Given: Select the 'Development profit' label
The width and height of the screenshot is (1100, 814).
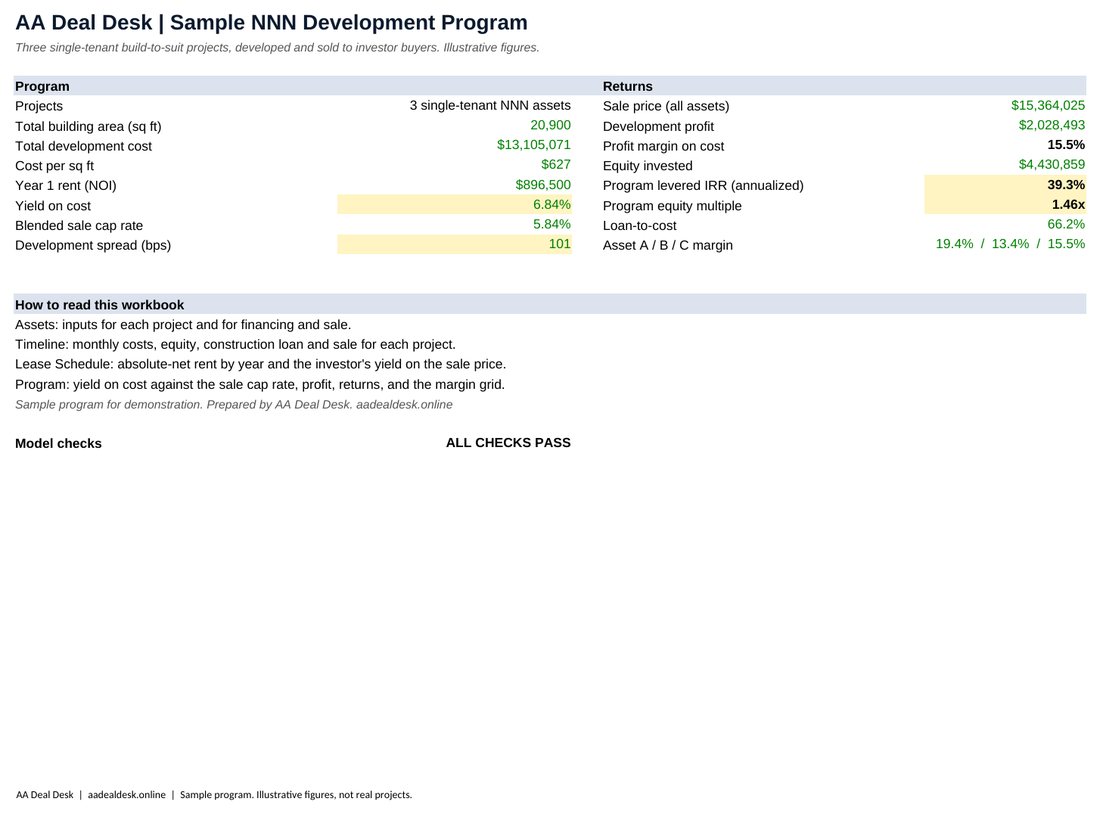Looking at the screenshot, I should click(658, 126).
